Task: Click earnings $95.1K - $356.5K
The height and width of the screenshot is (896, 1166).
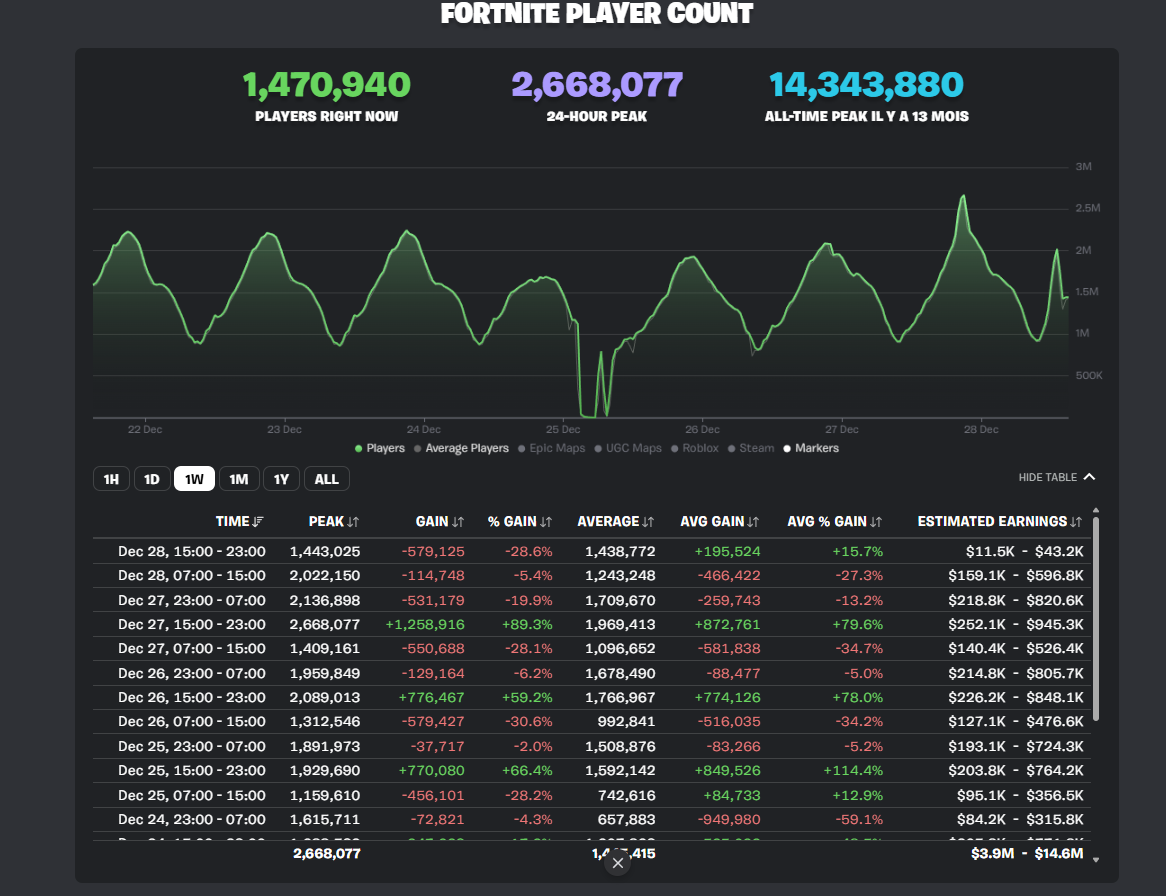Action: [1020, 795]
